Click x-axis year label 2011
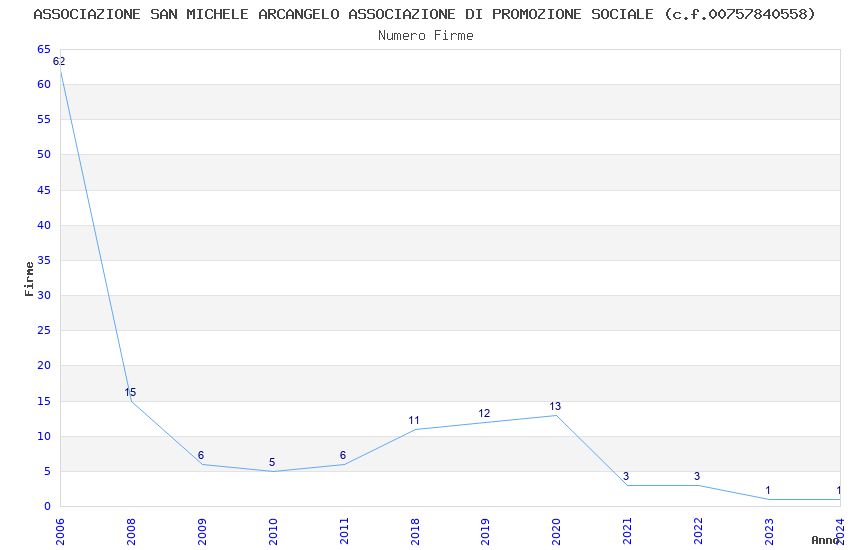This screenshot has height=550, width=850. tap(344, 531)
